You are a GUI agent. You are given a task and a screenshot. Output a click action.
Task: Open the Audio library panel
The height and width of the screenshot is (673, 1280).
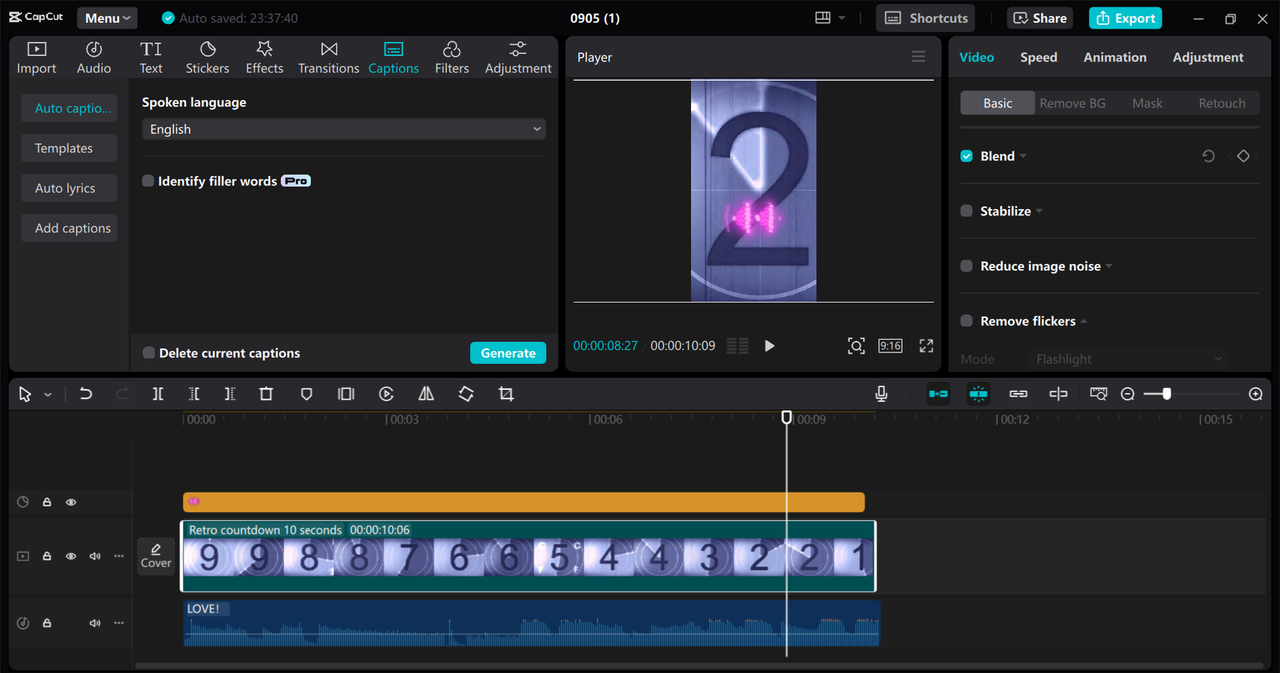tap(94, 58)
